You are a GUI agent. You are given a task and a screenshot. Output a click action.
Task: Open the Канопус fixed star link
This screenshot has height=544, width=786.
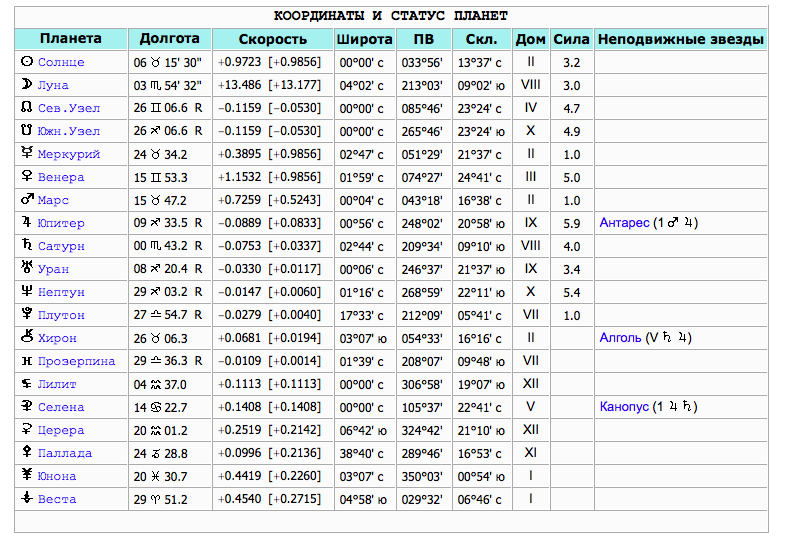tap(624, 407)
